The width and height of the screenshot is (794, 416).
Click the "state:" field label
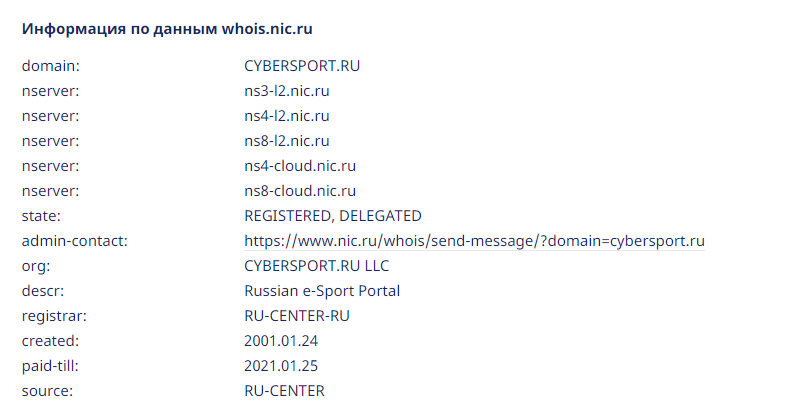point(43,216)
